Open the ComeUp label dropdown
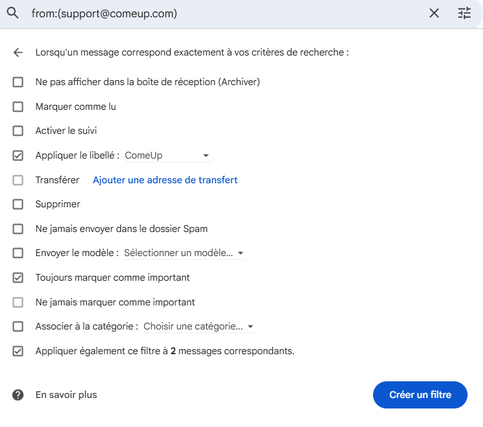 click(168, 156)
